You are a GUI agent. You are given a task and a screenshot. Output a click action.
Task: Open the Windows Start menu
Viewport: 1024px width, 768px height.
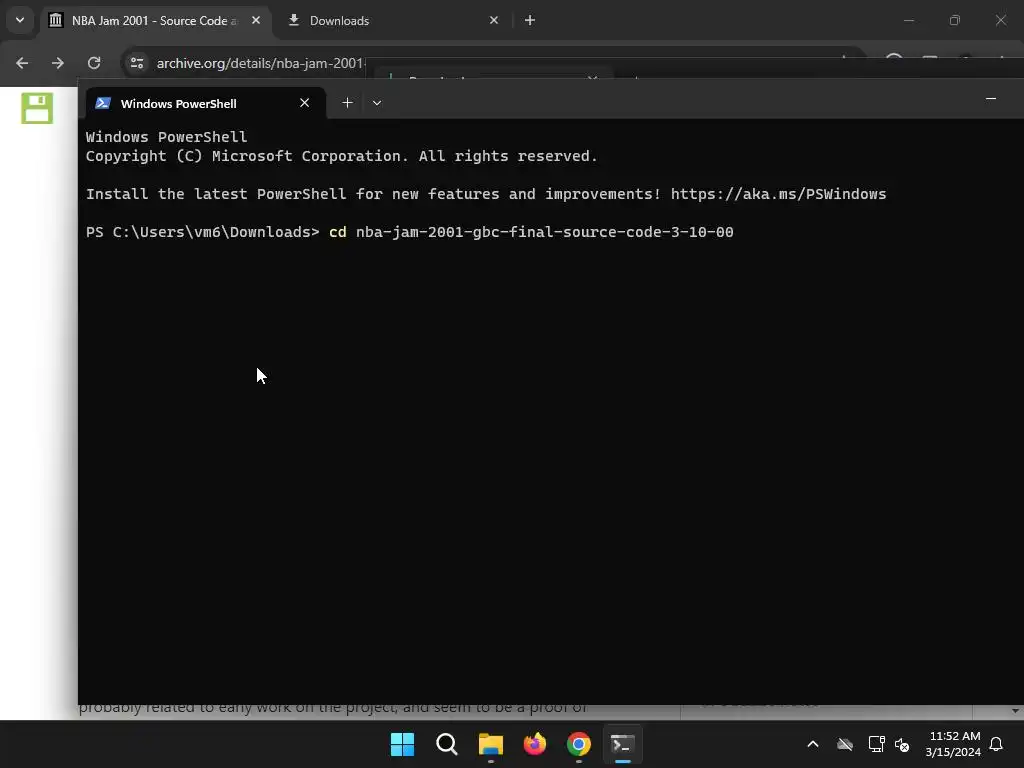402,744
